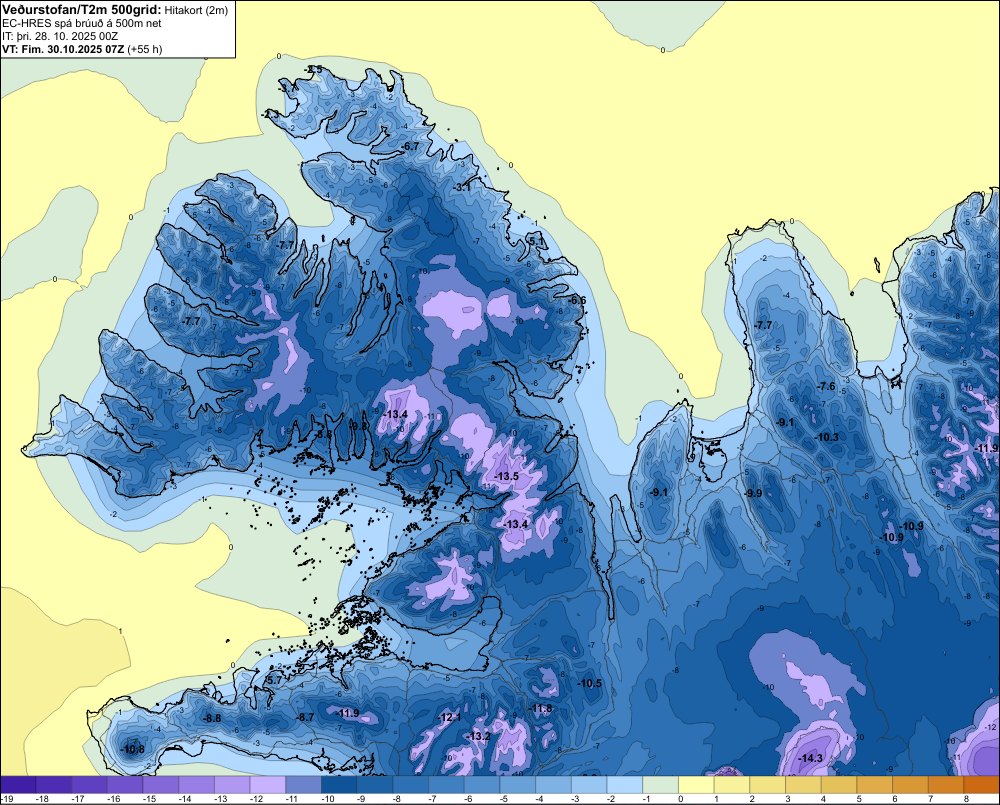
Task: Pick the darkest purple legend swatch after -19
Action: click(18, 785)
